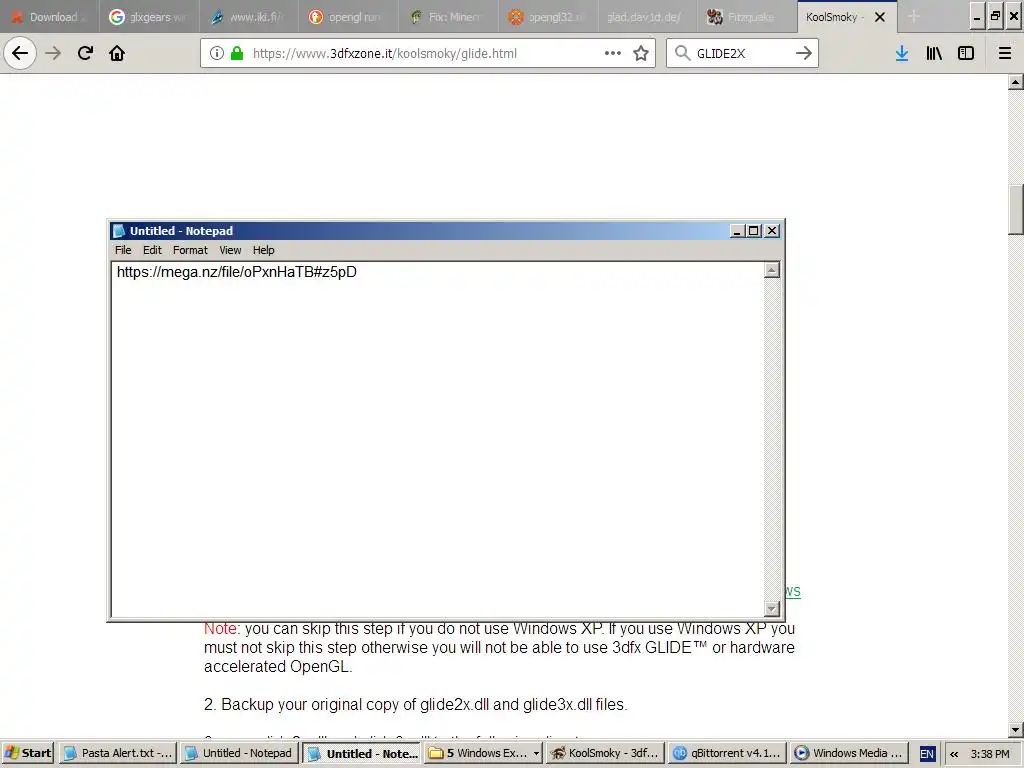Switch to the opengl32 tab

pyautogui.click(x=547, y=17)
